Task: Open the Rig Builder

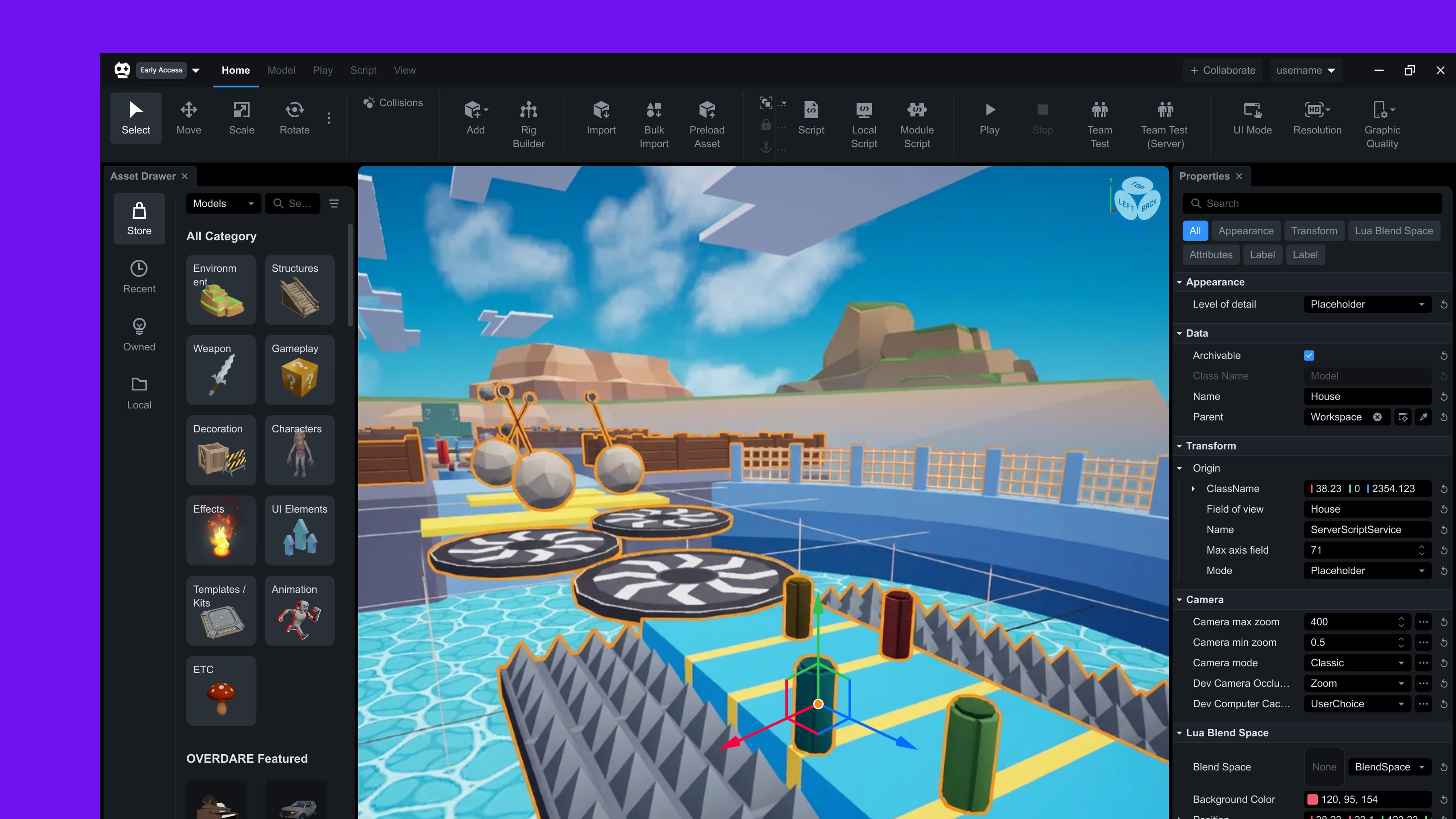Action: click(528, 124)
